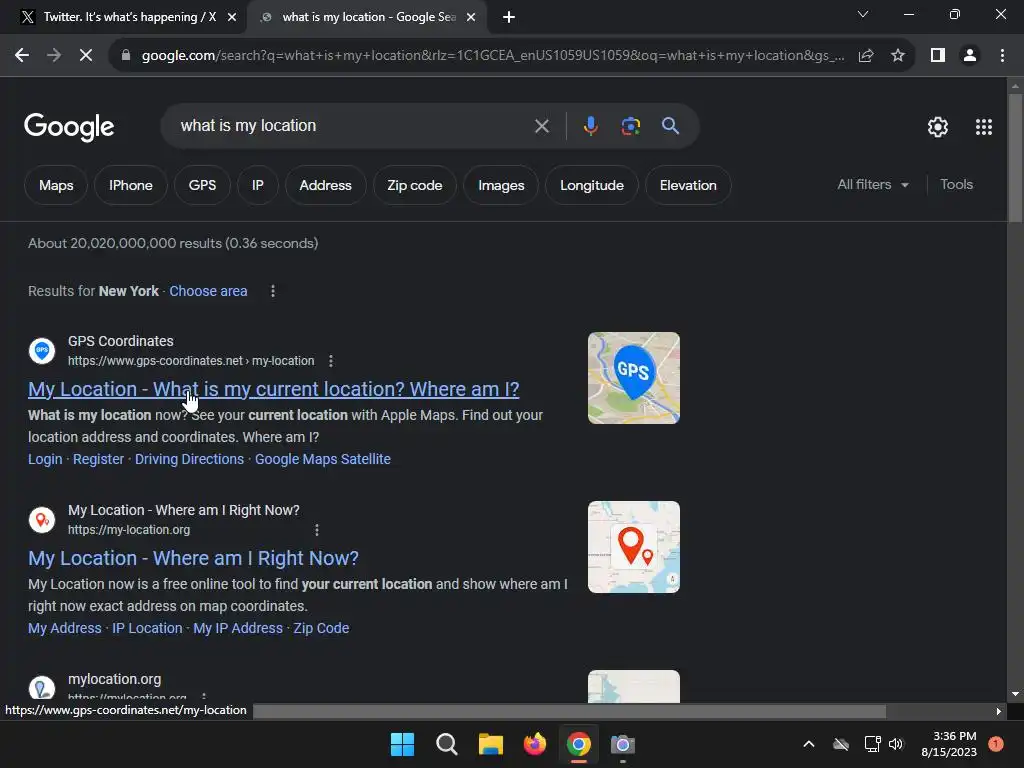Click the Choose area link
This screenshot has width=1024, height=768.
tap(208, 291)
